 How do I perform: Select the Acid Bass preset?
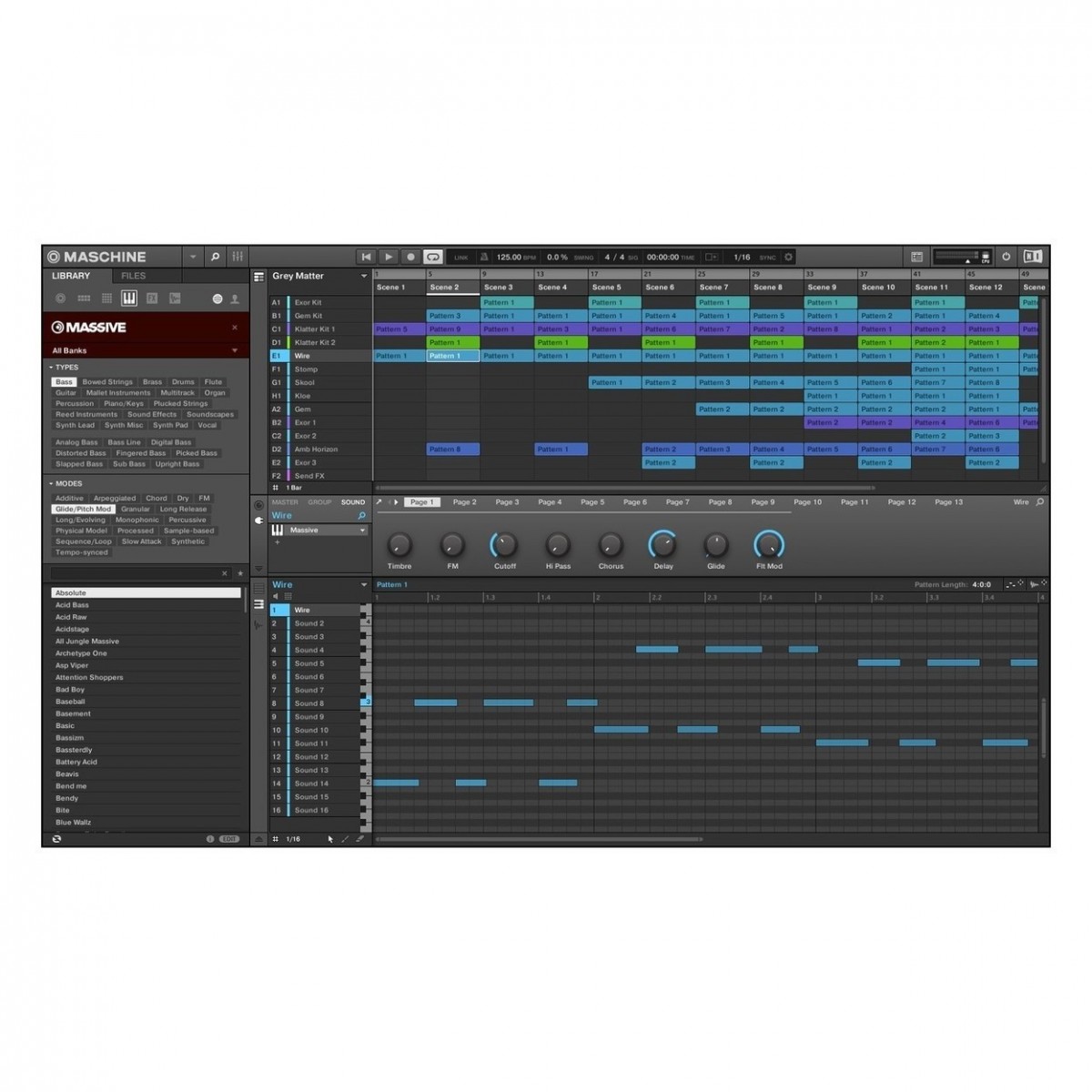146,605
